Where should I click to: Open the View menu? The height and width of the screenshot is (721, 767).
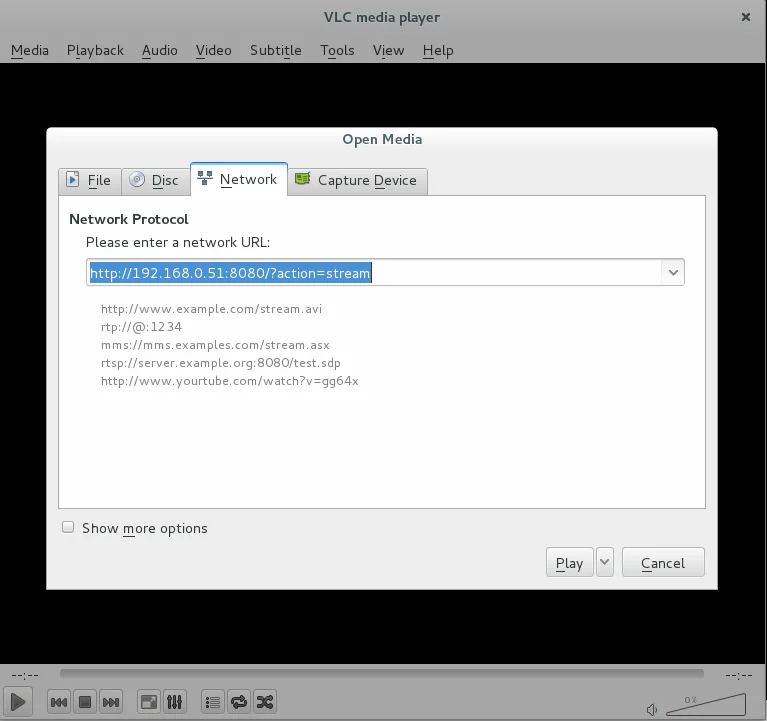click(x=388, y=50)
